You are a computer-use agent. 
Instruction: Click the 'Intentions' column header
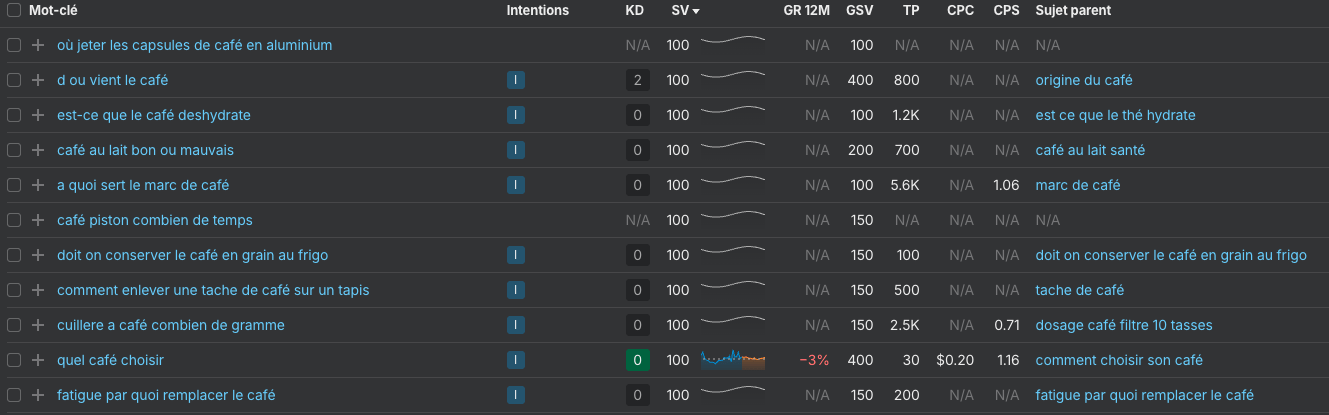(x=537, y=10)
